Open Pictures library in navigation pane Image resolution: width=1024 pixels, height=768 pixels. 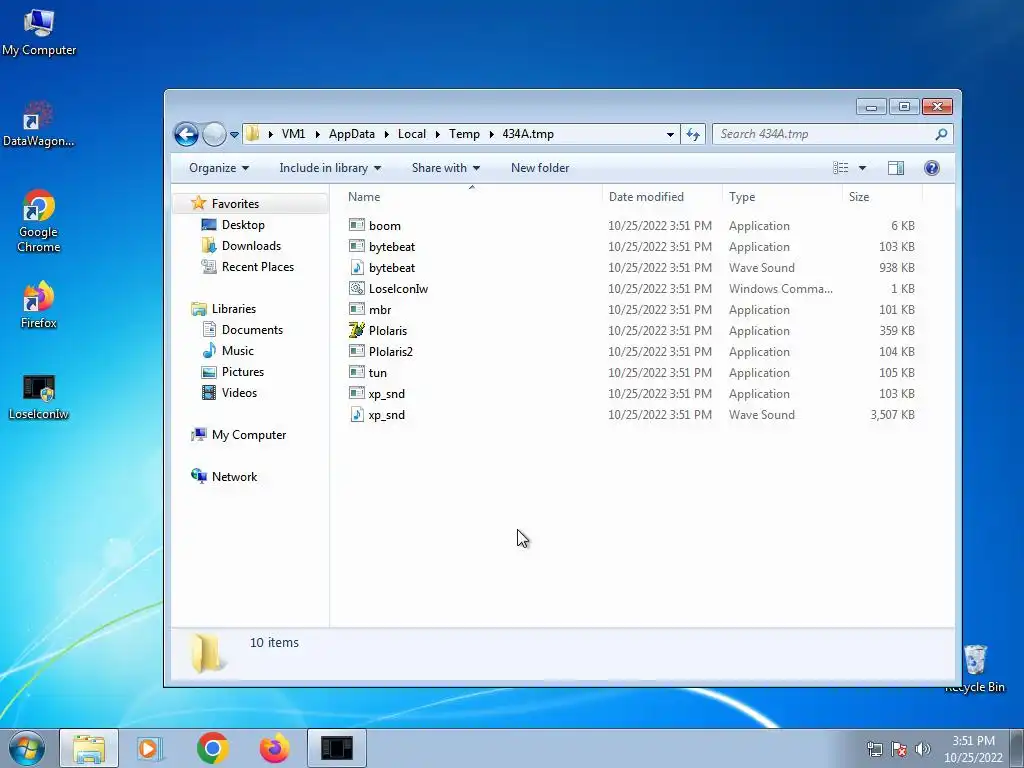[242, 372]
